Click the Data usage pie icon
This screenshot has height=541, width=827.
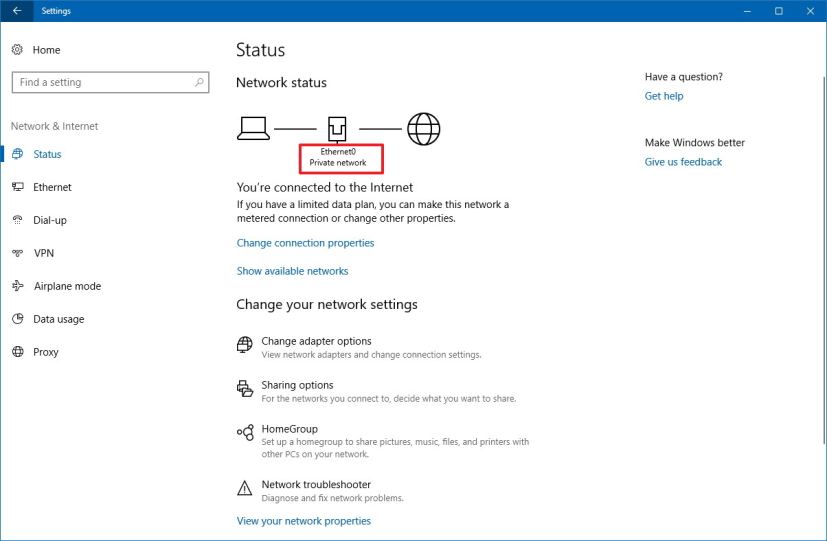point(17,318)
